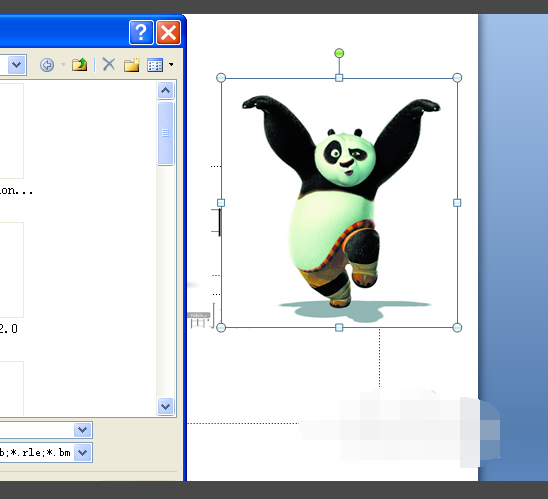The width and height of the screenshot is (548, 499).
Task: Click bottom-right corner sizing handle of picture
Action: click(x=457, y=327)
